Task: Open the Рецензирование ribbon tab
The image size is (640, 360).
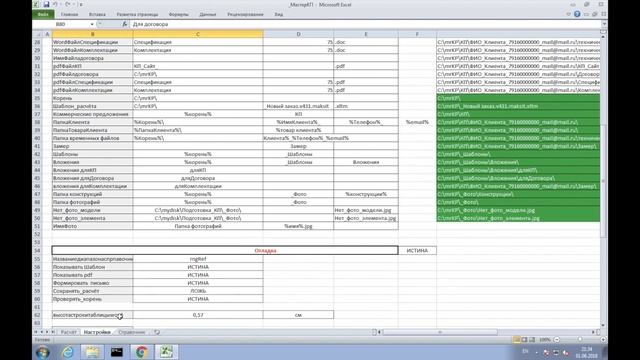Action: coord(245,14)
